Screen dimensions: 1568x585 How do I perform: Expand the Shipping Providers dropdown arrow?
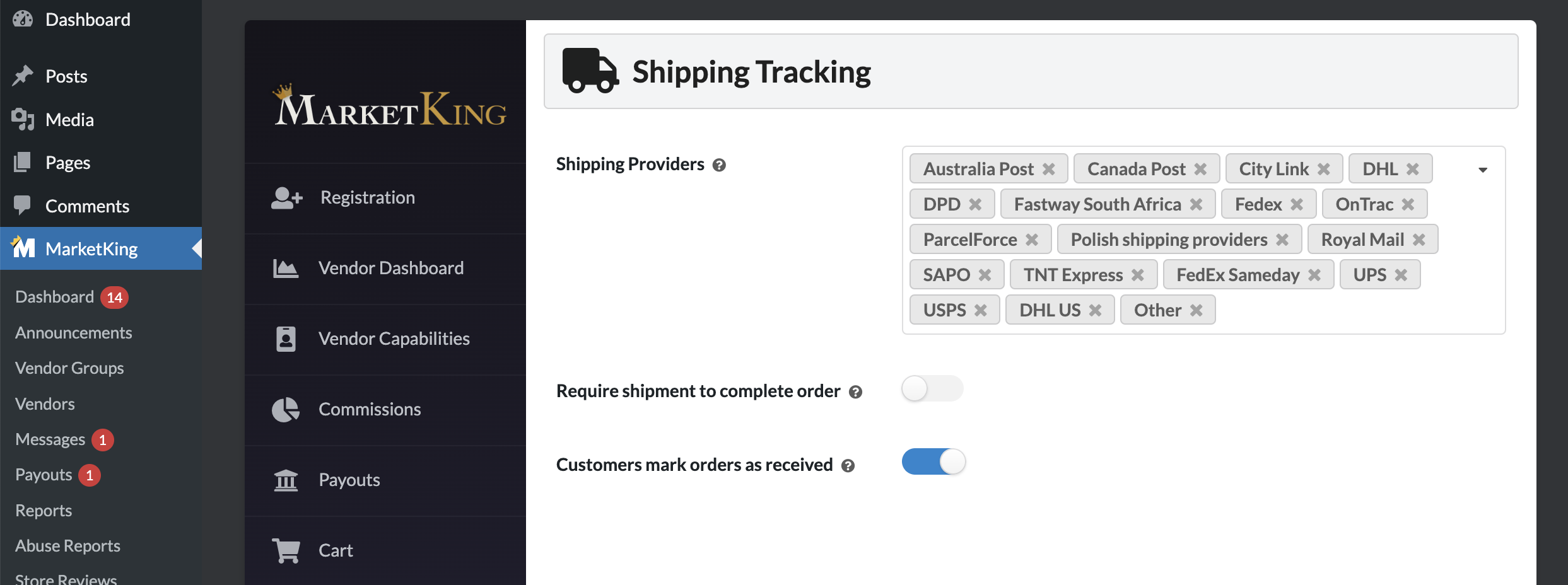coord(1483,170)
